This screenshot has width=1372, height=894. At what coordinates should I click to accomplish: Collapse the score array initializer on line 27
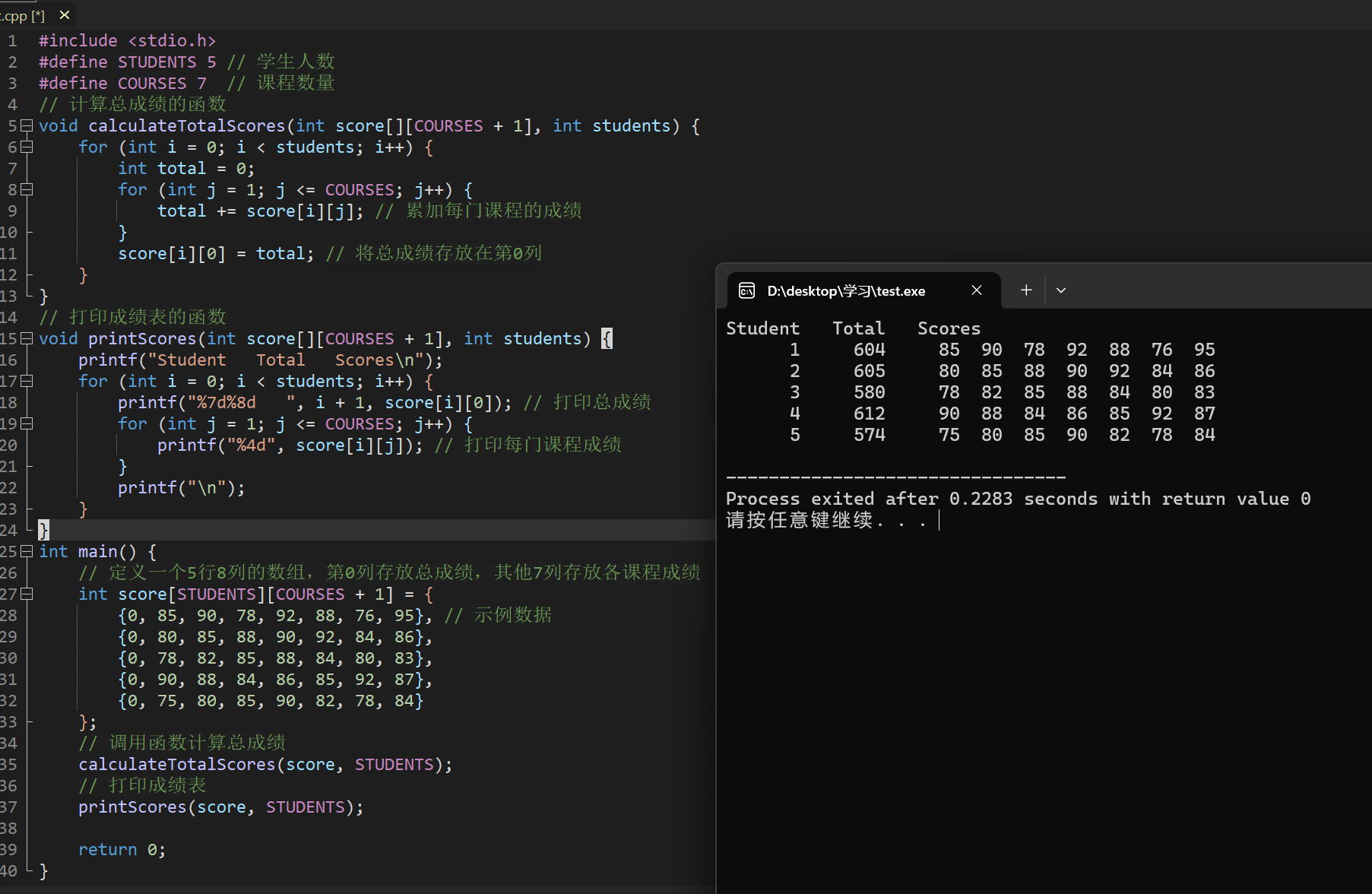[x=27, y=594]
